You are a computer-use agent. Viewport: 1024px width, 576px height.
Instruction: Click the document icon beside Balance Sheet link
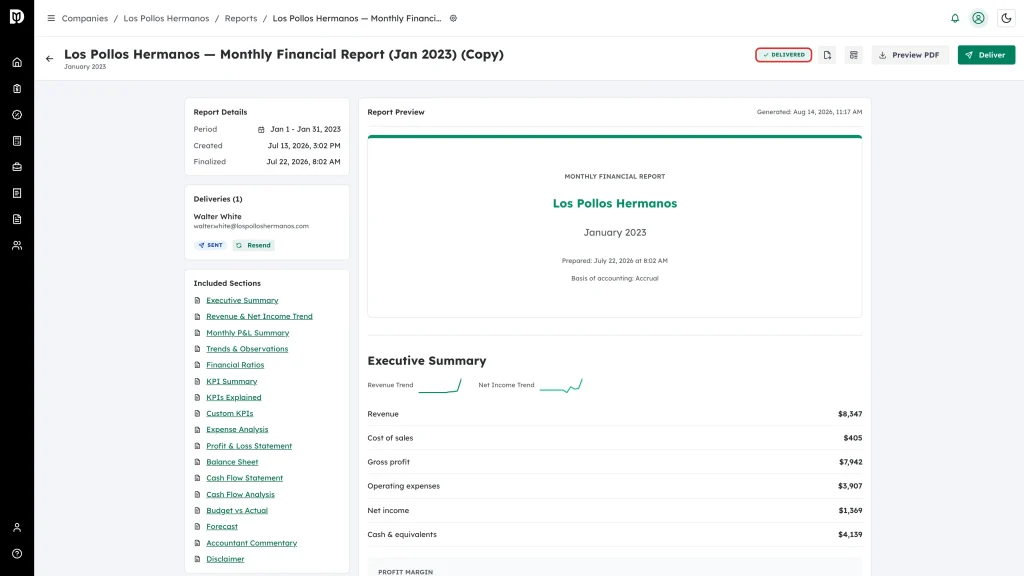pos(197,462)
